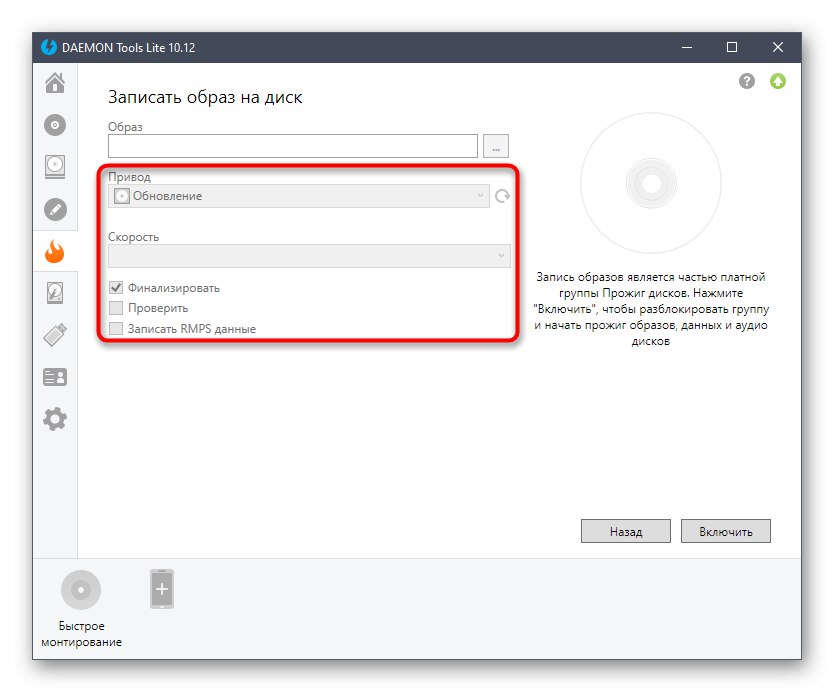
Task: Open the USB devices section in the sidebar
Action: 54,334
